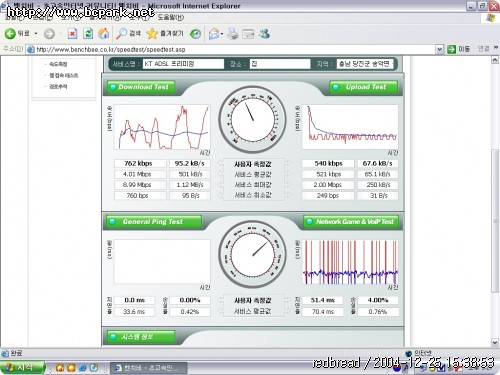Select the 4.01 Mbps service average value

coord(140,174)
